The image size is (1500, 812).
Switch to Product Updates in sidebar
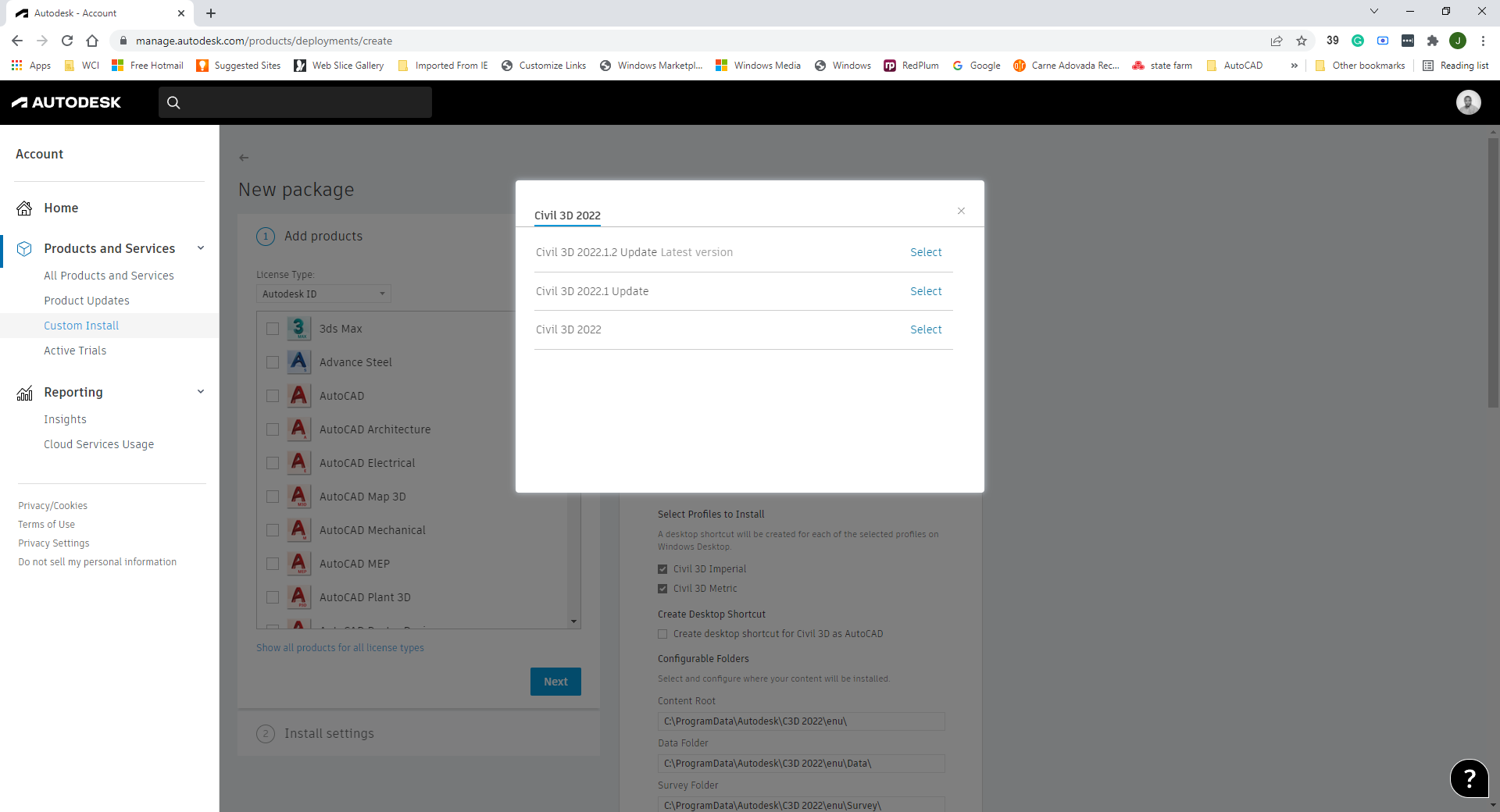(87, 300)
